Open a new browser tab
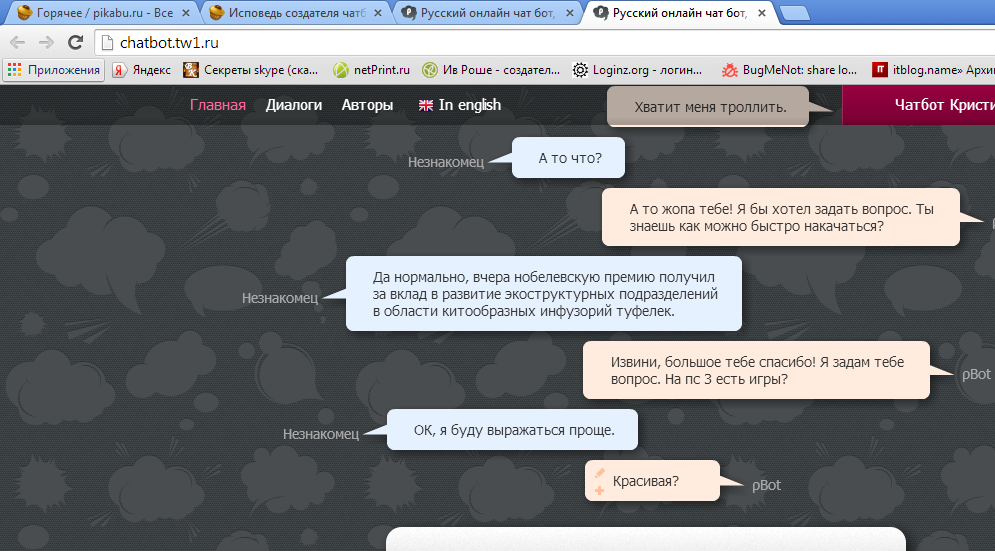995x551 pixels. coord(795,14)
